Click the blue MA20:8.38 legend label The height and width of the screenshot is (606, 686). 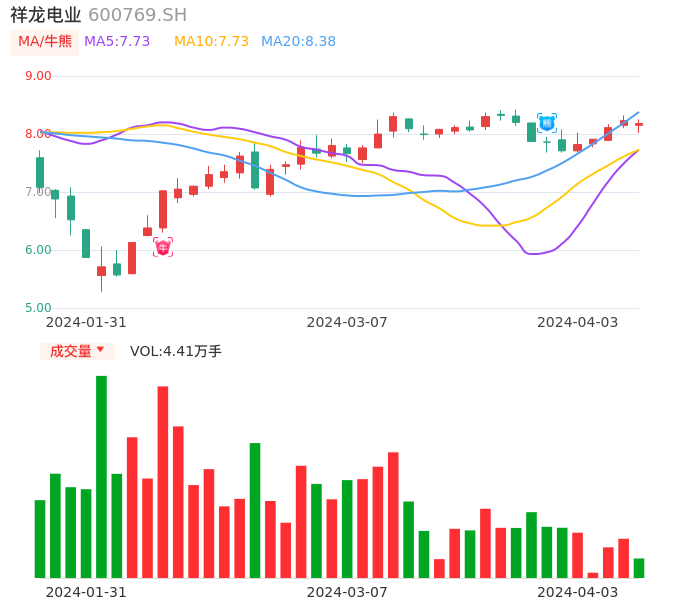coord(298,42)
